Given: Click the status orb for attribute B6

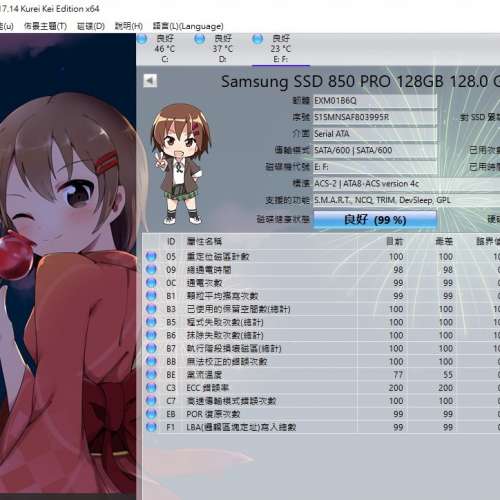Looking at the screenshot, I should point(151,335).
